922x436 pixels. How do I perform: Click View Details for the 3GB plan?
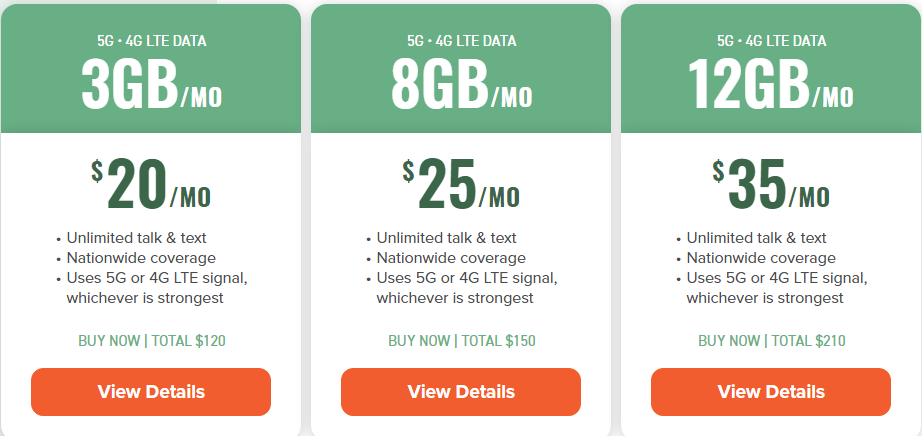coord(151,391)
